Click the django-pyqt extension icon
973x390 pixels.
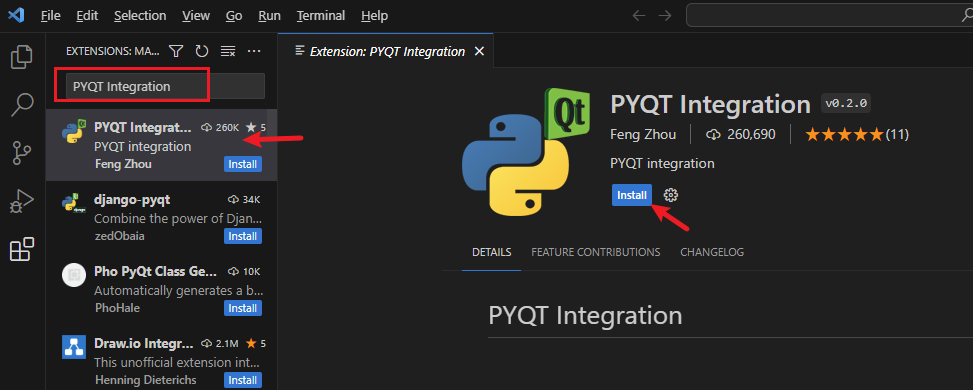(74, 204)
